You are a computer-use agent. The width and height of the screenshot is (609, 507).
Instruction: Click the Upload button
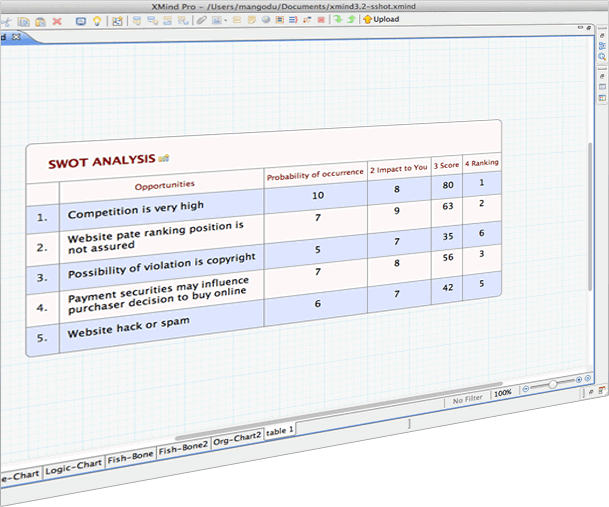point(381,19)
